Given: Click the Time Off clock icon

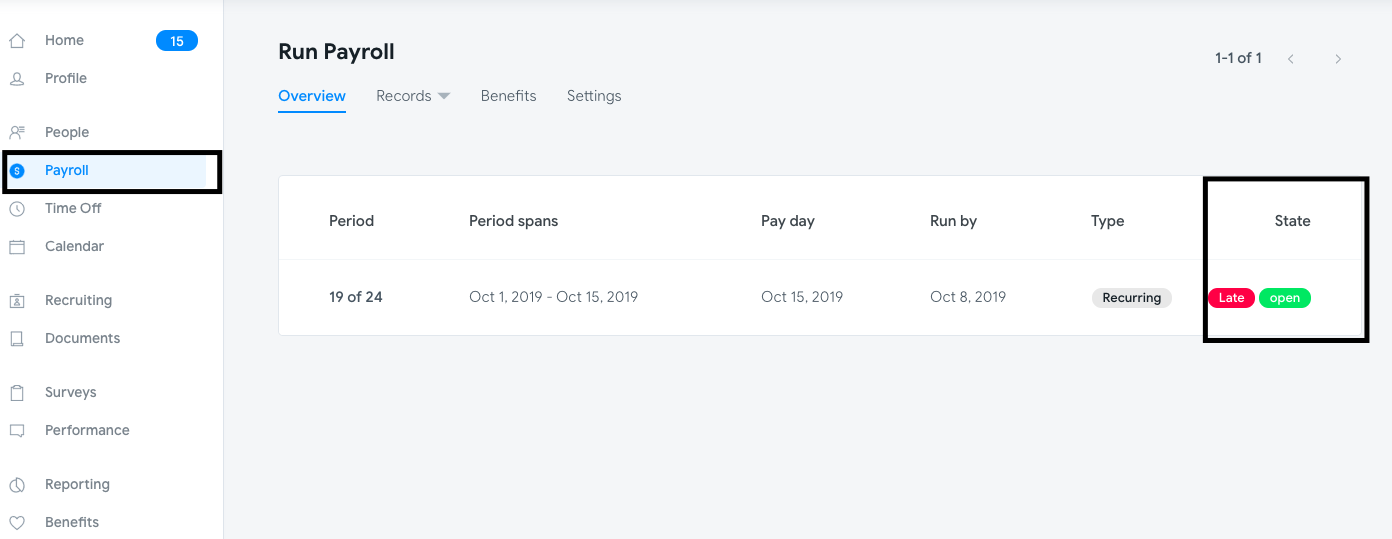Looking at the screenshot, I should [x=17, y=209].
